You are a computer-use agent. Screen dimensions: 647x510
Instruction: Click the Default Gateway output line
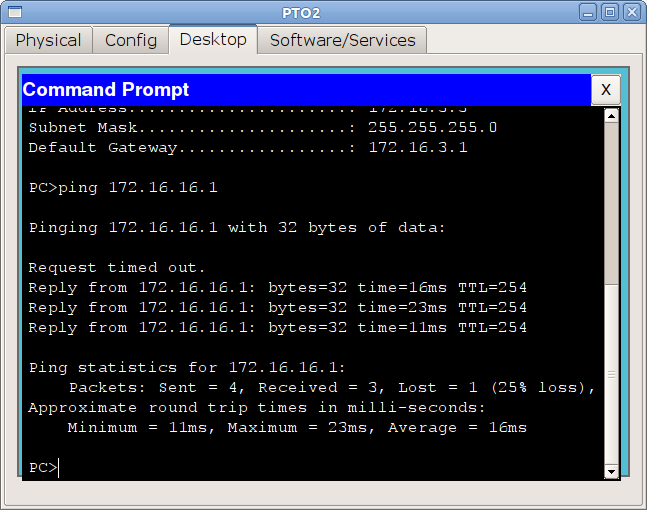coord(247,147)
